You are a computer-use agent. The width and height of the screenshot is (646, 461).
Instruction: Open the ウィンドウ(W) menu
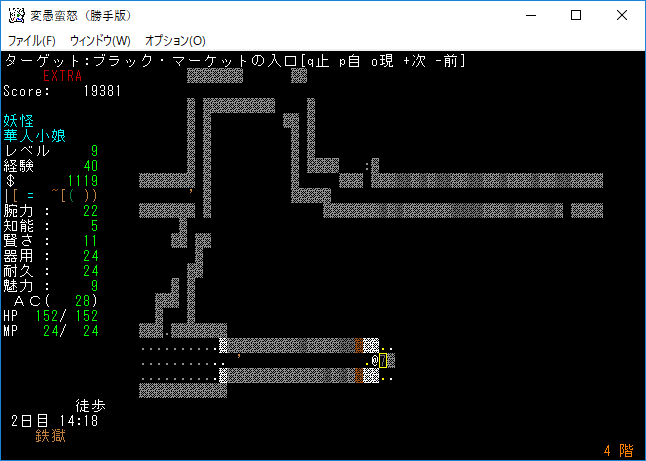coord(100,41)
